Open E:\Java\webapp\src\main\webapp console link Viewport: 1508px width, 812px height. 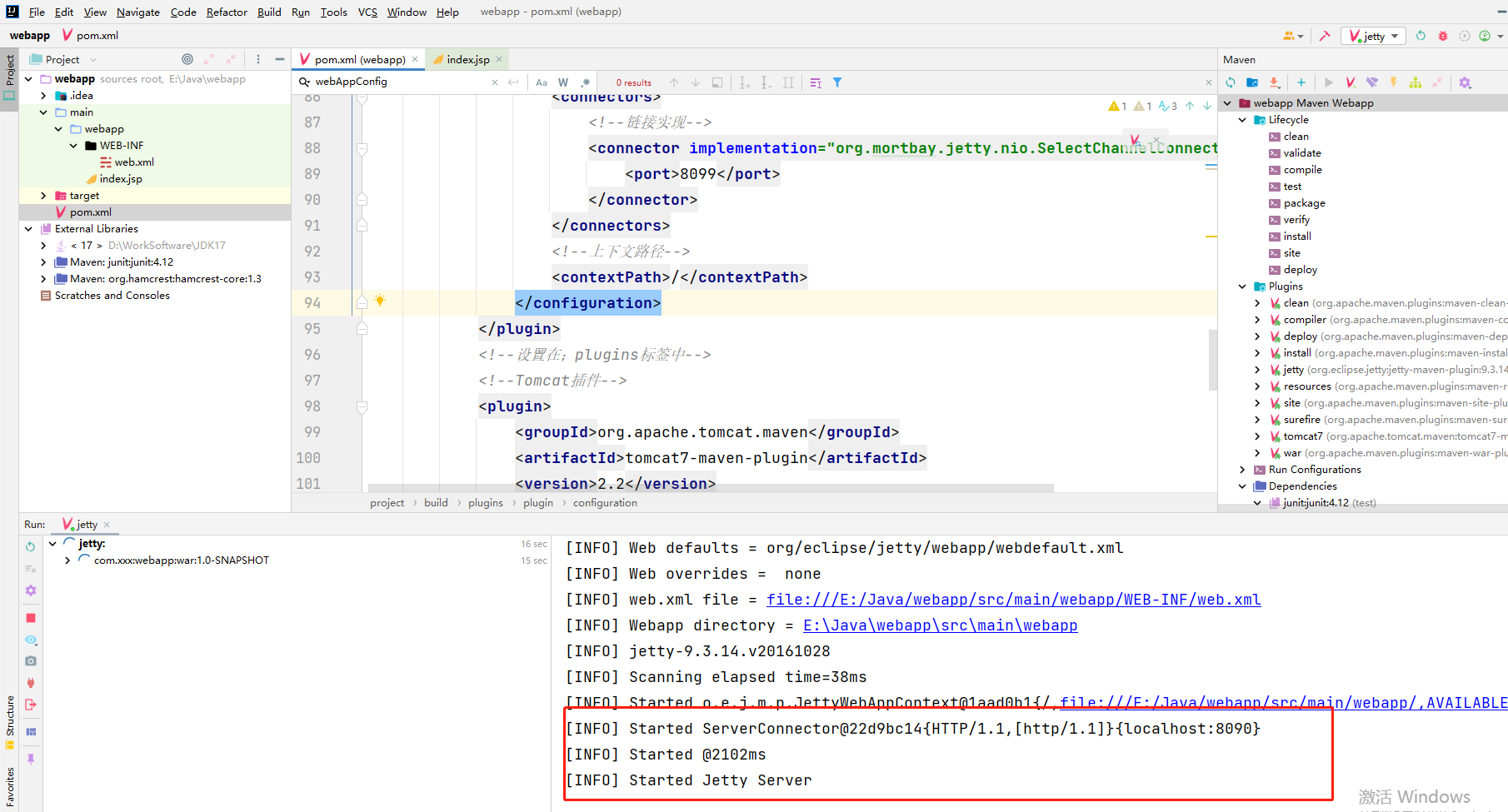click(940, 625)
